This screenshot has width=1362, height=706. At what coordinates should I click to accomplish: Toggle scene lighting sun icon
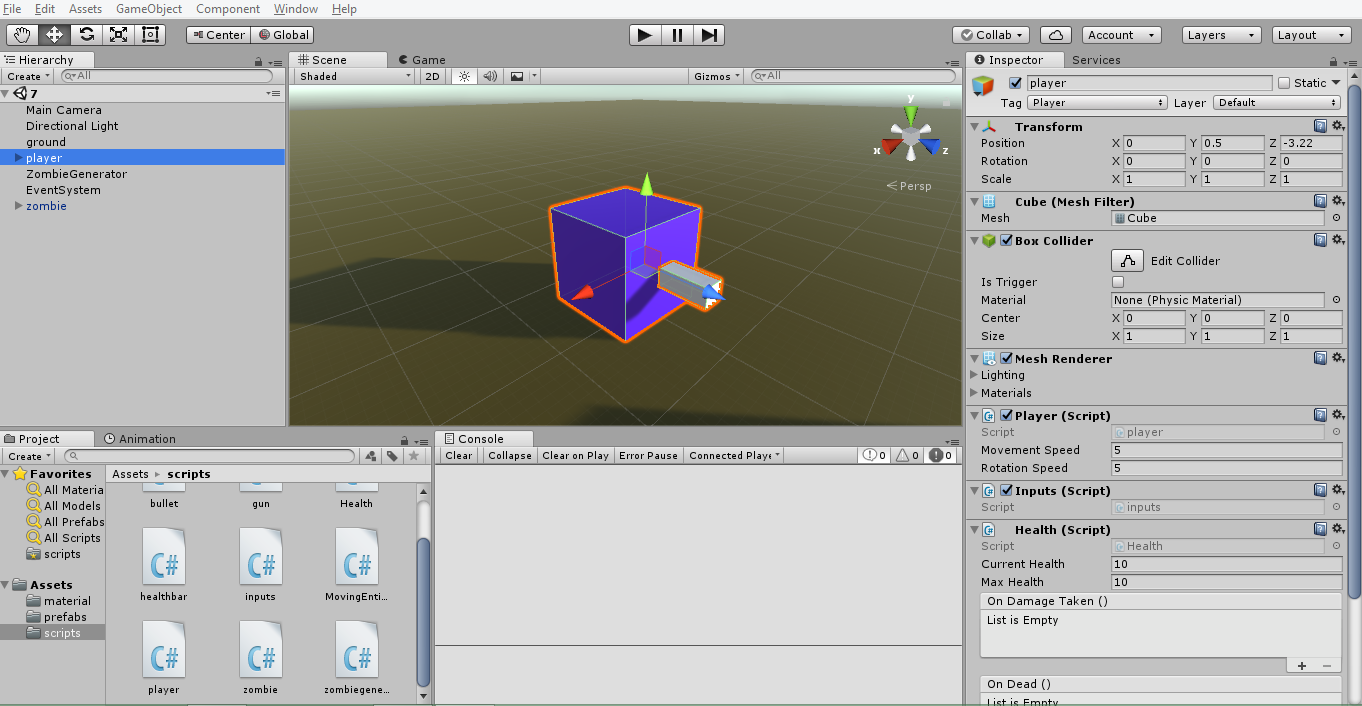point(464,76)
